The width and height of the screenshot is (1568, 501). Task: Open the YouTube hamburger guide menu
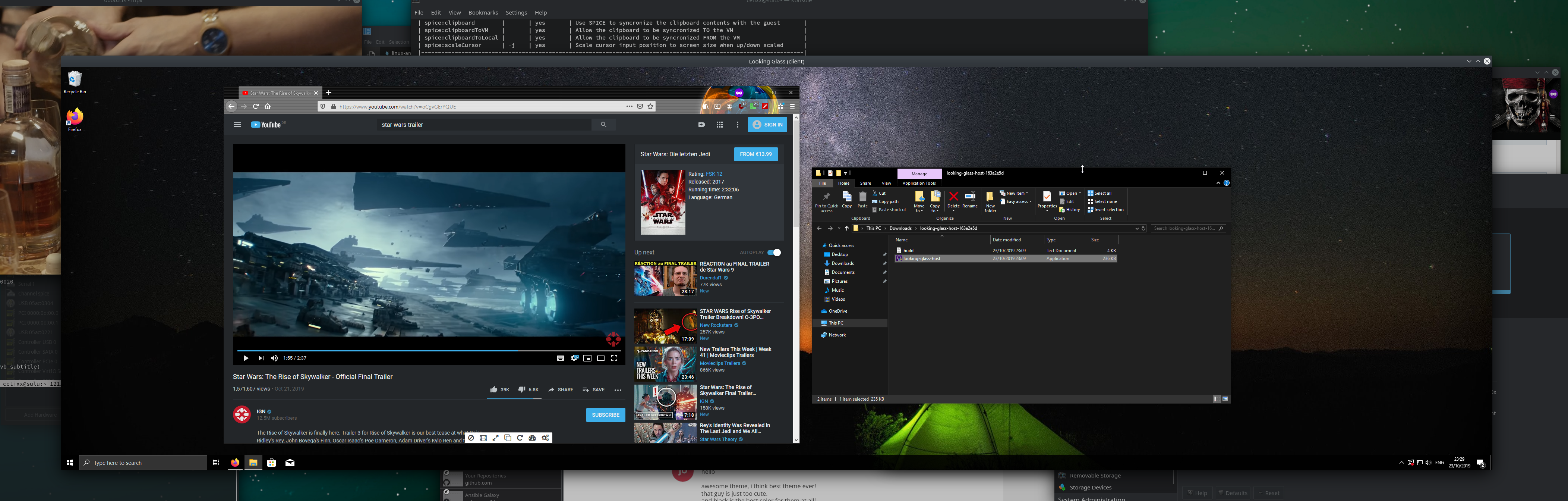[237, 125]
